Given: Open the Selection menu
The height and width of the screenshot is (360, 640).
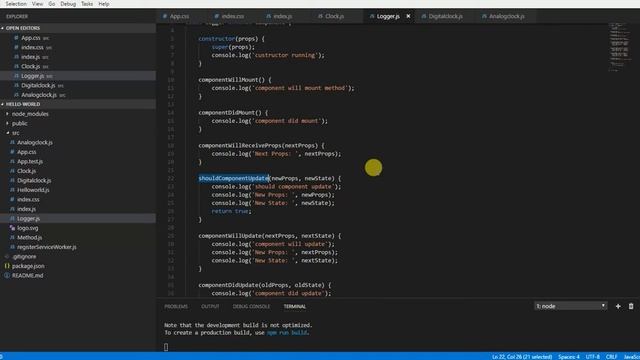Looking at the screenshot, I should (16, 4).
